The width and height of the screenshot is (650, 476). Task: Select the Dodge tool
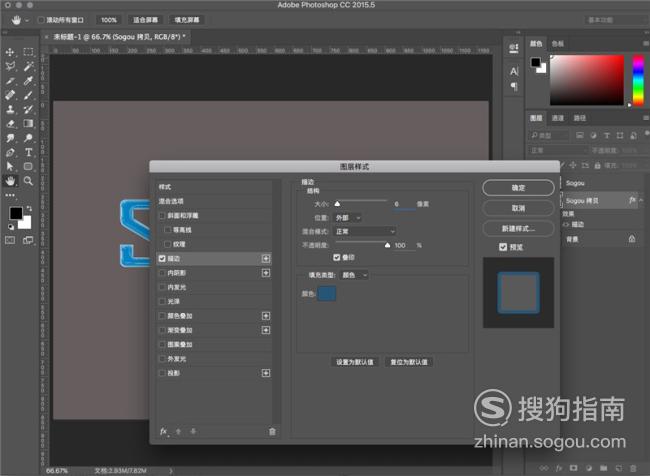(x=28, y=138)
